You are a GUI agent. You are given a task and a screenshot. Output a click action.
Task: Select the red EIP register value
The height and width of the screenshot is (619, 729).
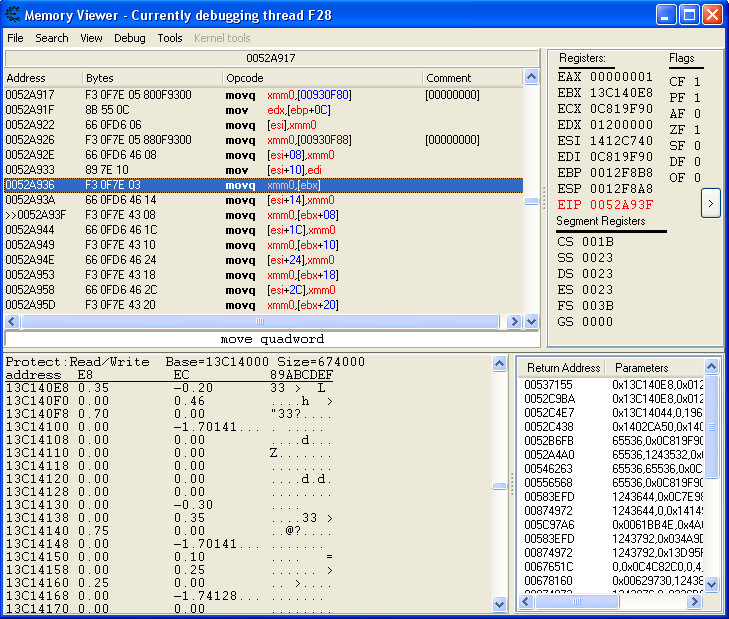(x=621, y=205)
